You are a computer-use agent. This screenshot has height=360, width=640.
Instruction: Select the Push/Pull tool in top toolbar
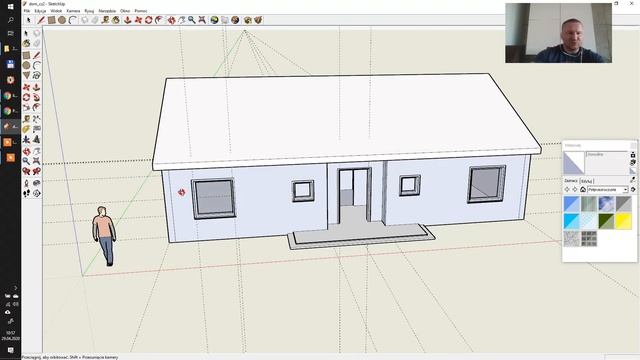point(128,20)
